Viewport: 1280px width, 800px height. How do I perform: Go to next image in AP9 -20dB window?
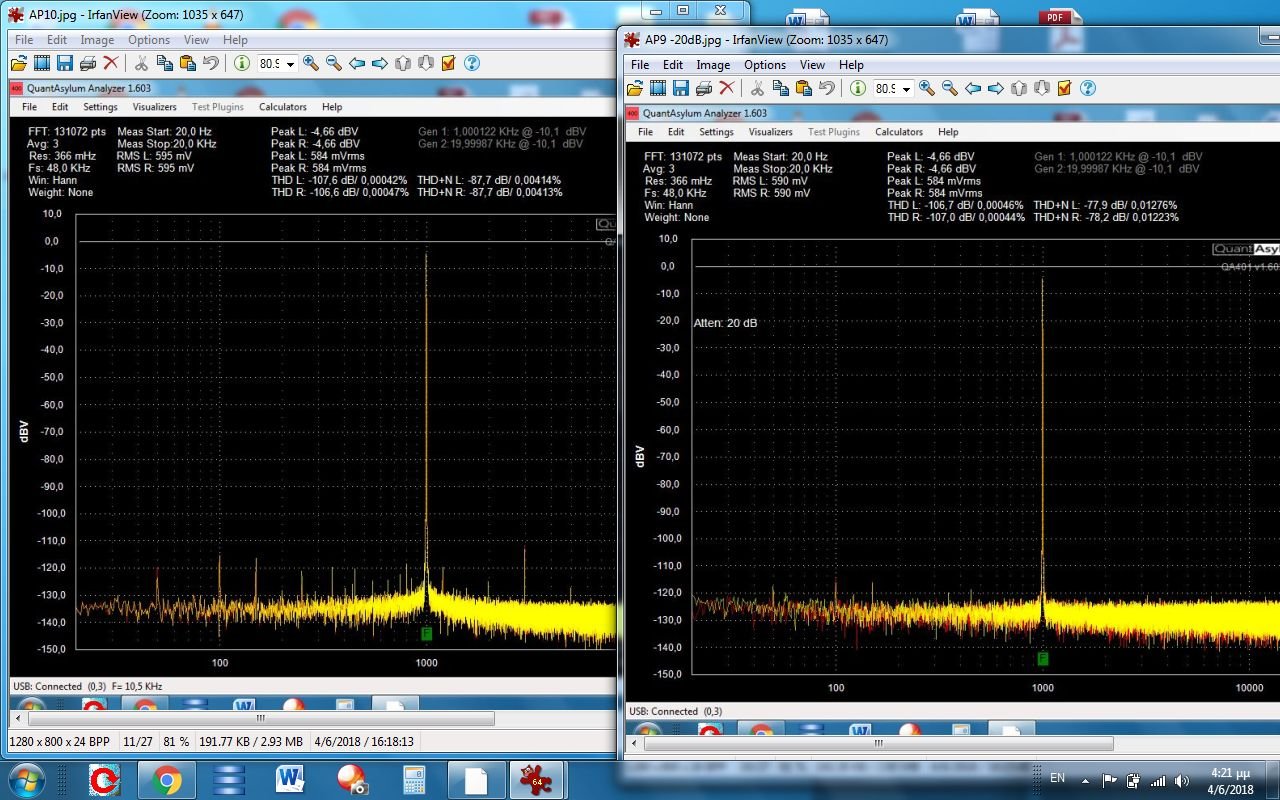coord(996,88)
